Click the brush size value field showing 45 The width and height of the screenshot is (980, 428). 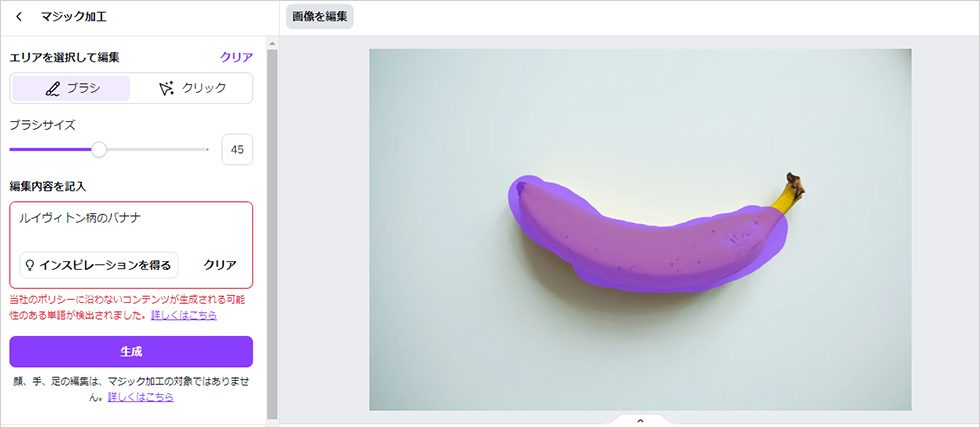click(237, 149)
